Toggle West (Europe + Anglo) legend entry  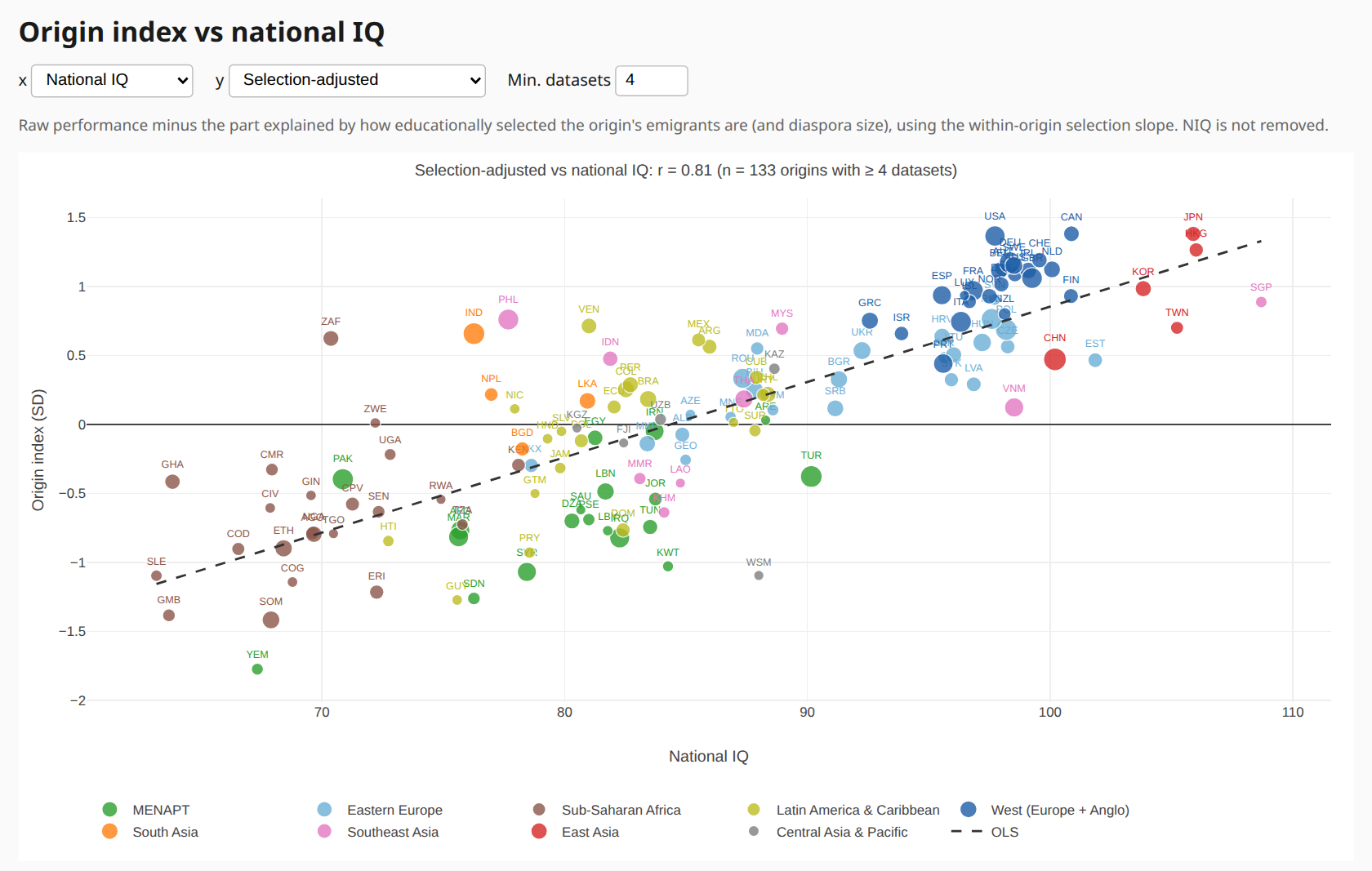tap(1045, 810)
